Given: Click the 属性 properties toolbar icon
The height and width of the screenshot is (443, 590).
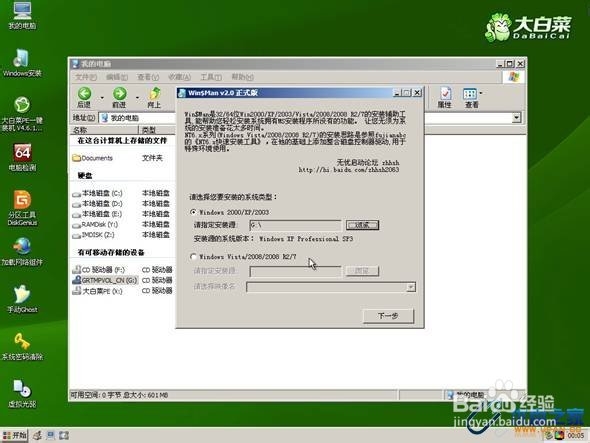Looking at the screenshot, I should 445,97.
